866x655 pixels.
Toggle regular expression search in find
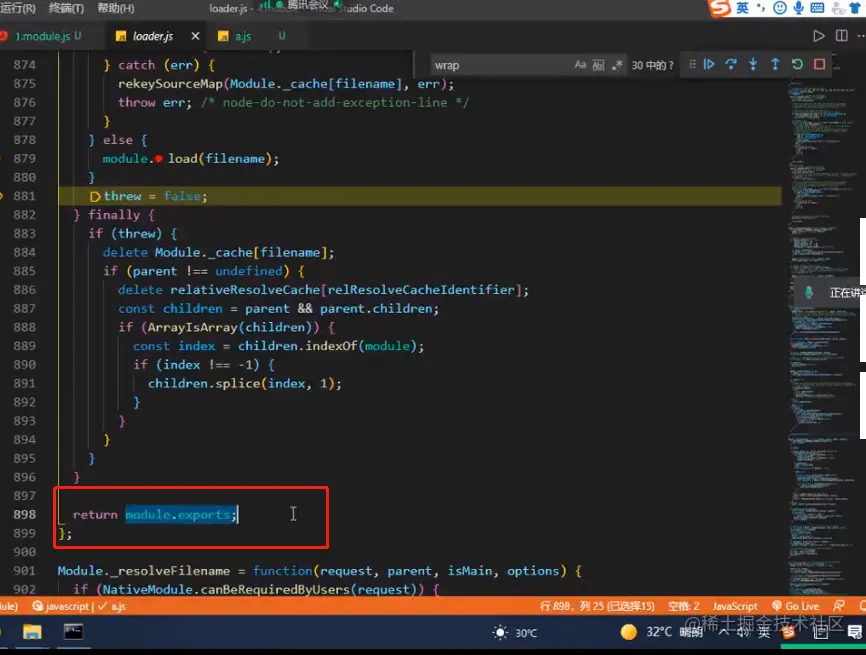pos(617,65)
